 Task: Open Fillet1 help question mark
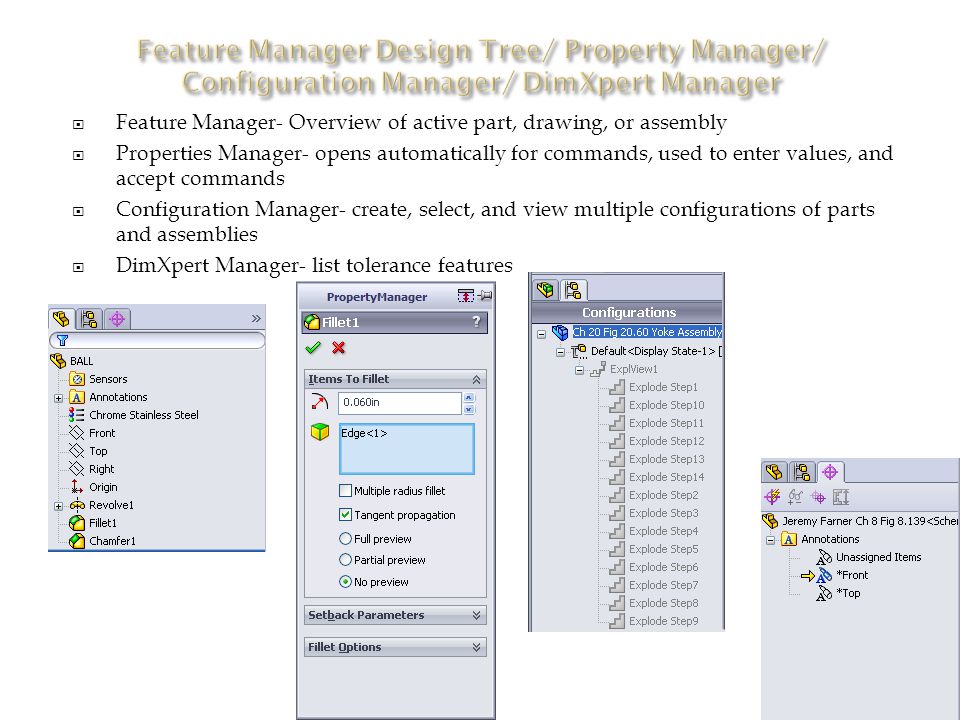(476, 321)
